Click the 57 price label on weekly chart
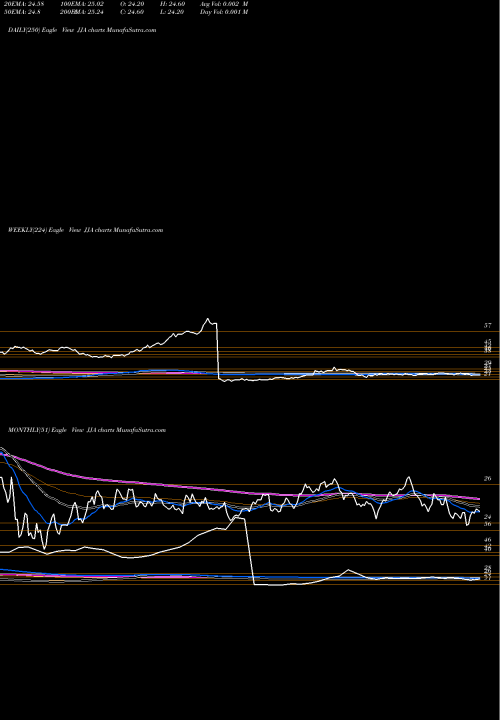The width and height of the screenshot is (500, 720). [488, 326]
